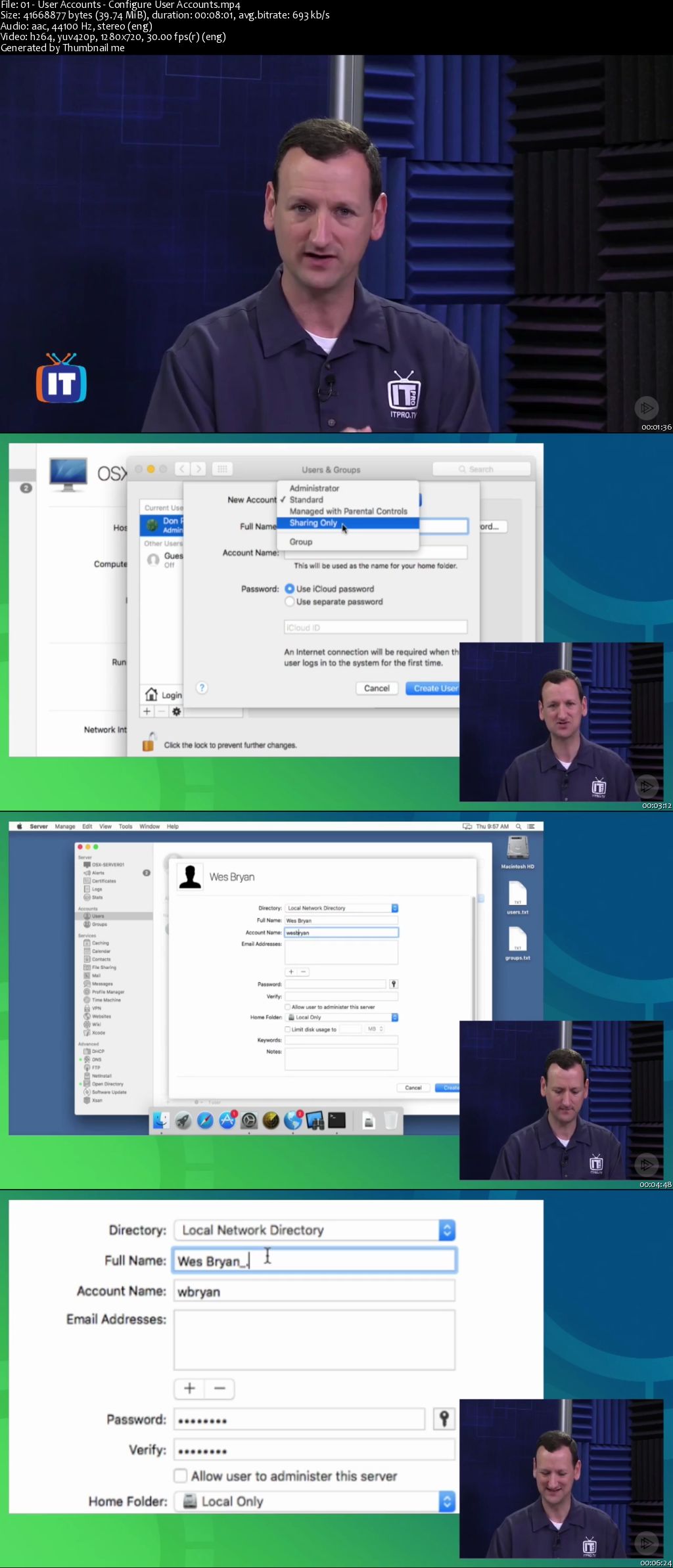The height and width of the screenshot is (1568, 673).
Task: Open the Manage menu in the menu bar
Action: (x=64, y=826)
